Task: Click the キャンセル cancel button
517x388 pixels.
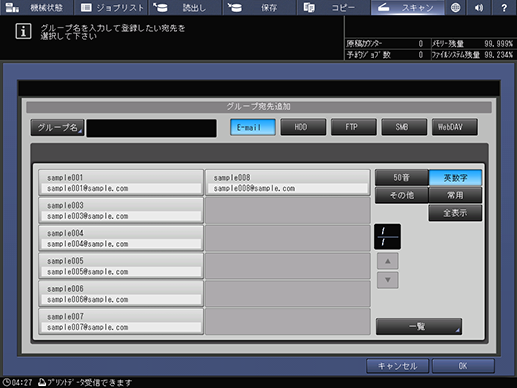Action: [397, 366]
